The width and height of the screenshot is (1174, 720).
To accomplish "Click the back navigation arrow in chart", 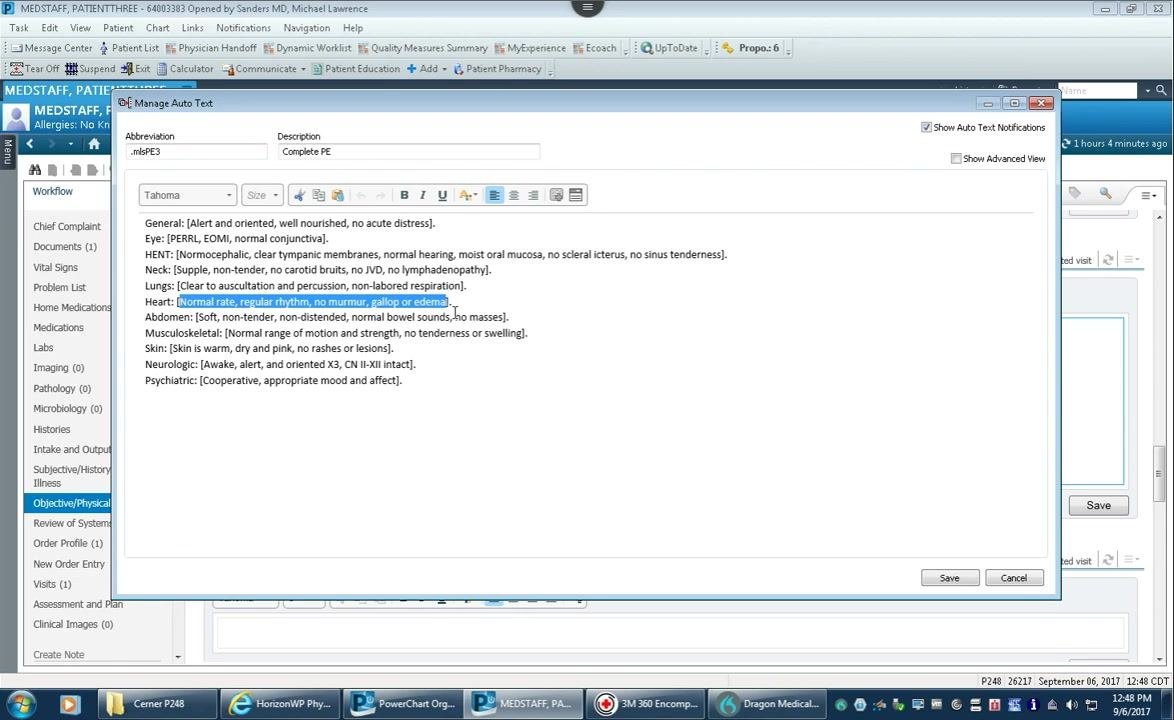I will click(x=30, y=144).
